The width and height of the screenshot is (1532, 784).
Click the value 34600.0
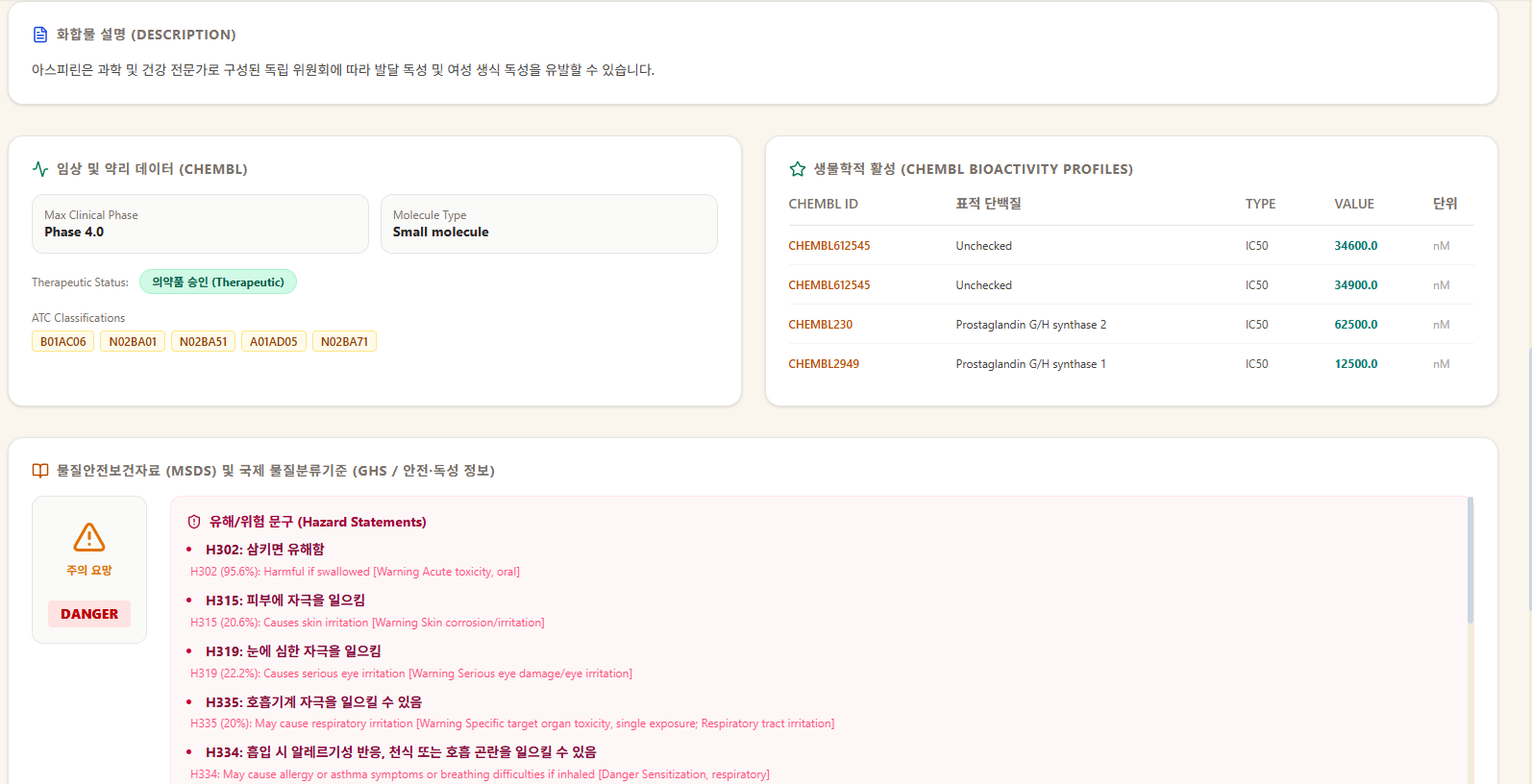[x=1356, y=246]
